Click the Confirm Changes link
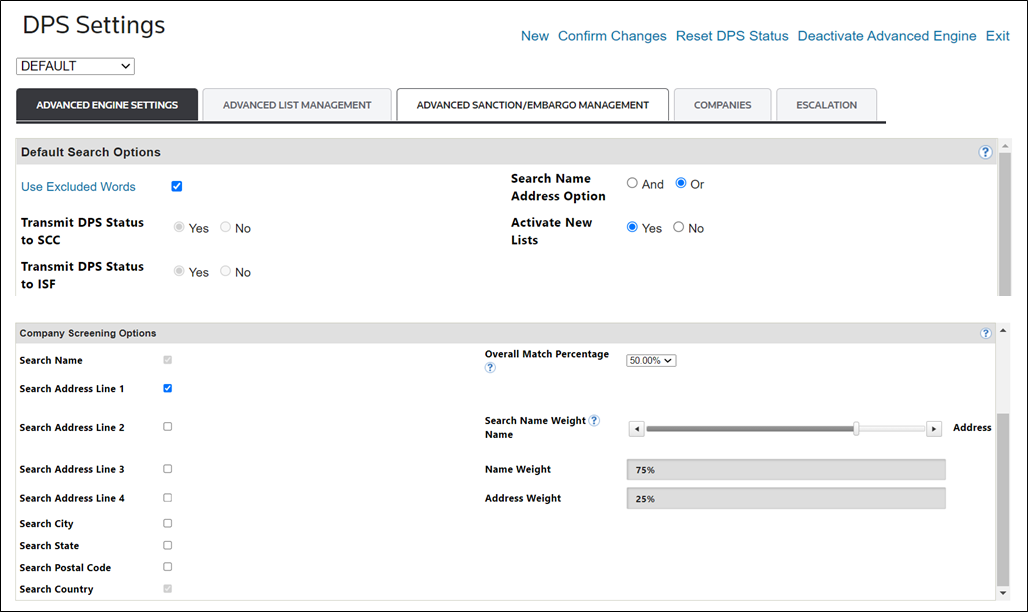The width and height of the screenshot is (1028, 612). (x=612, y=36)
